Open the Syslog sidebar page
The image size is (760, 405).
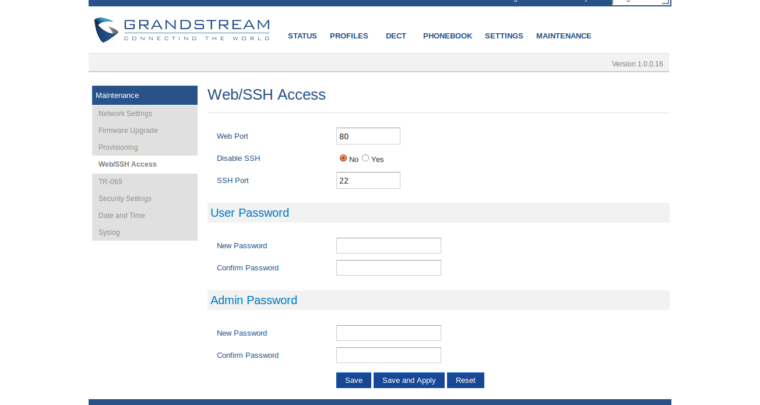(x=109, y=232)
